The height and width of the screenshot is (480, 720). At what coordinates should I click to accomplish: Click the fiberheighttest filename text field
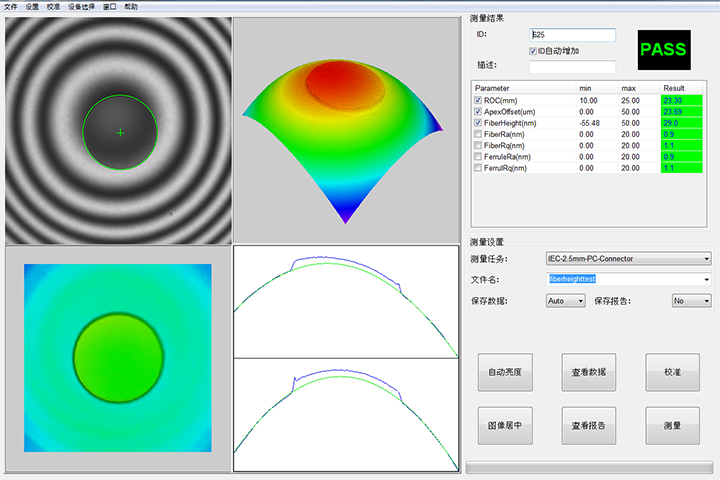(625, 279)
